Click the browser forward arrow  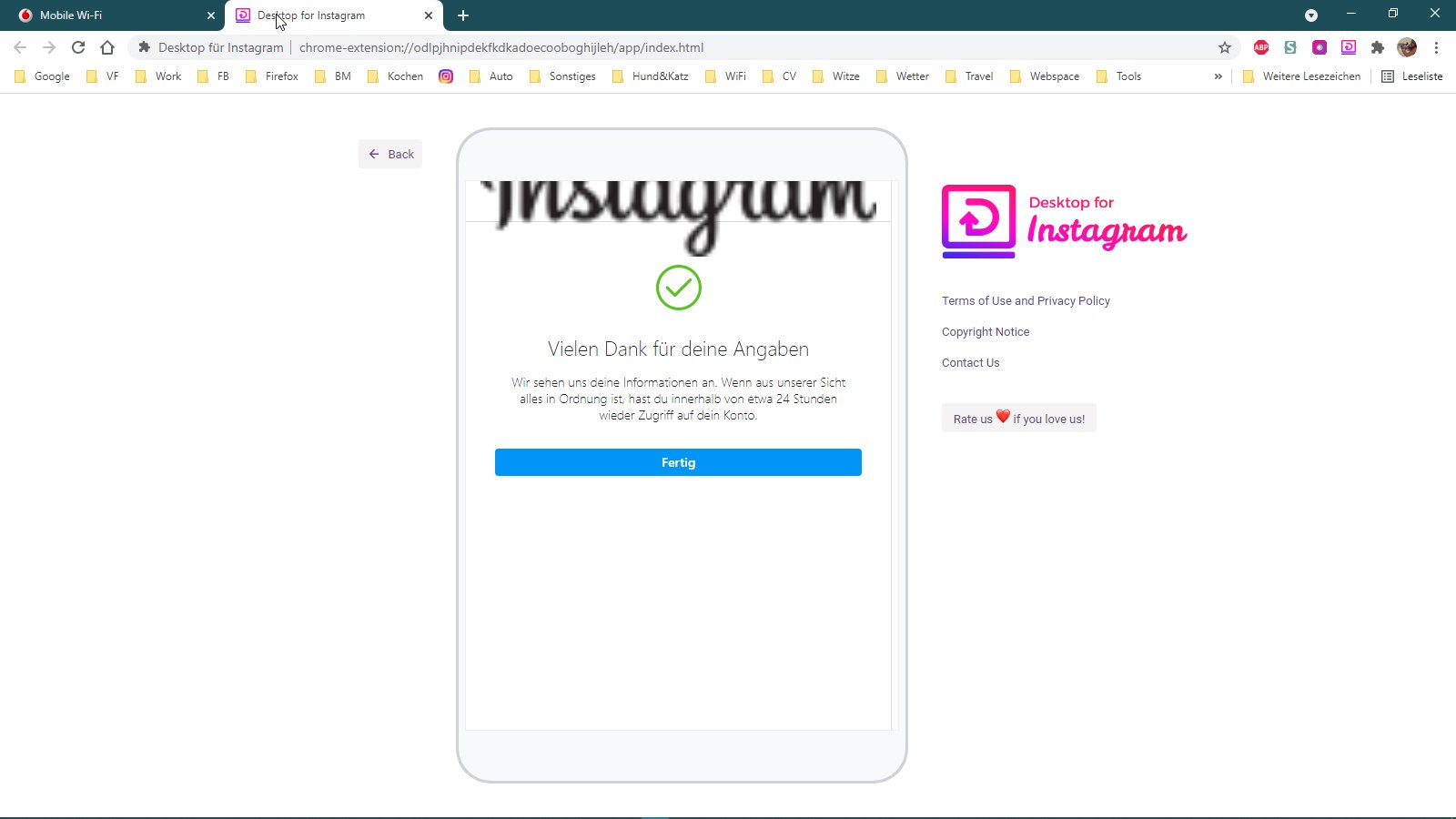pyautogui.click(x=49, y=47)
